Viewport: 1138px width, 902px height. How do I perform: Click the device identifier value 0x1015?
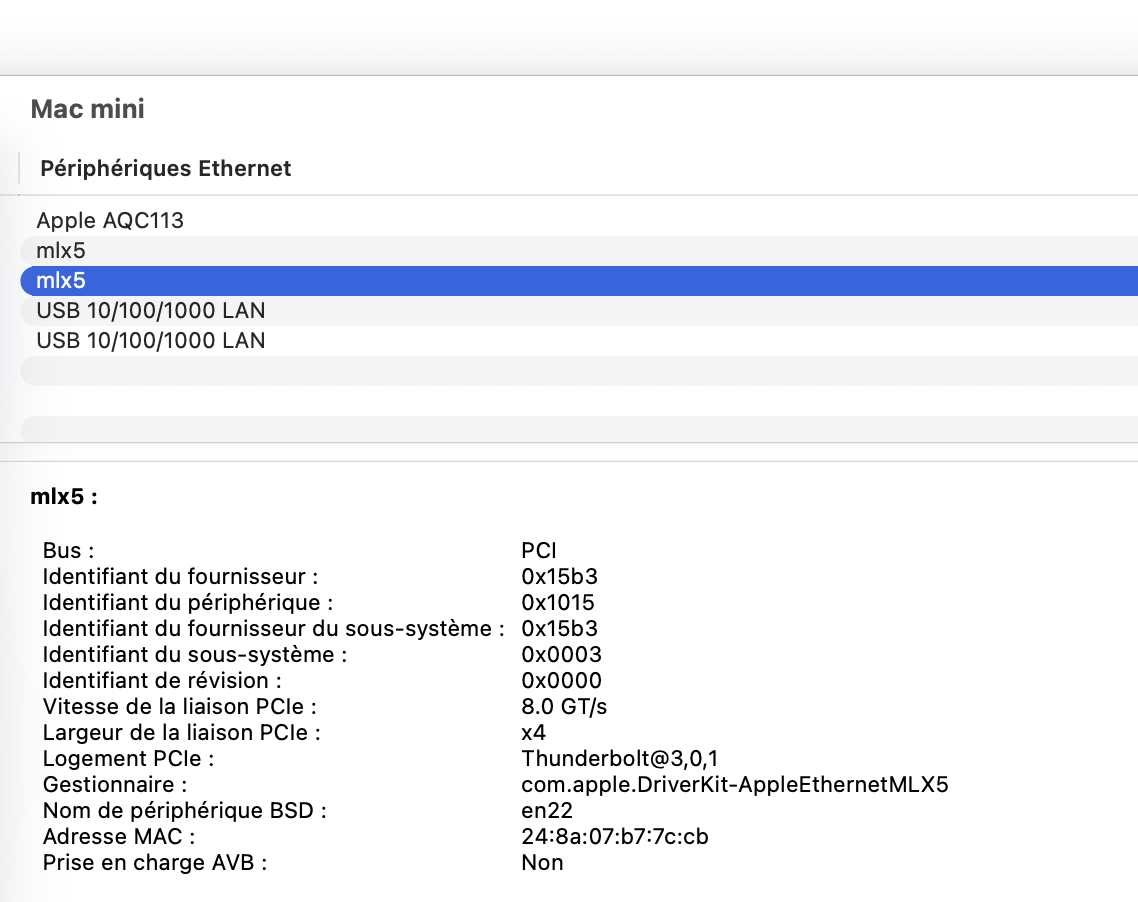click(x=558, y=602)
